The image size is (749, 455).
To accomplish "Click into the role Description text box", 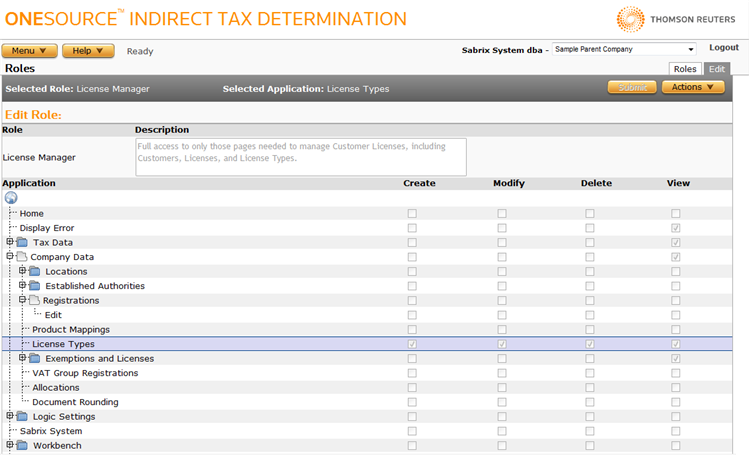I will click(x=300, y=157).
